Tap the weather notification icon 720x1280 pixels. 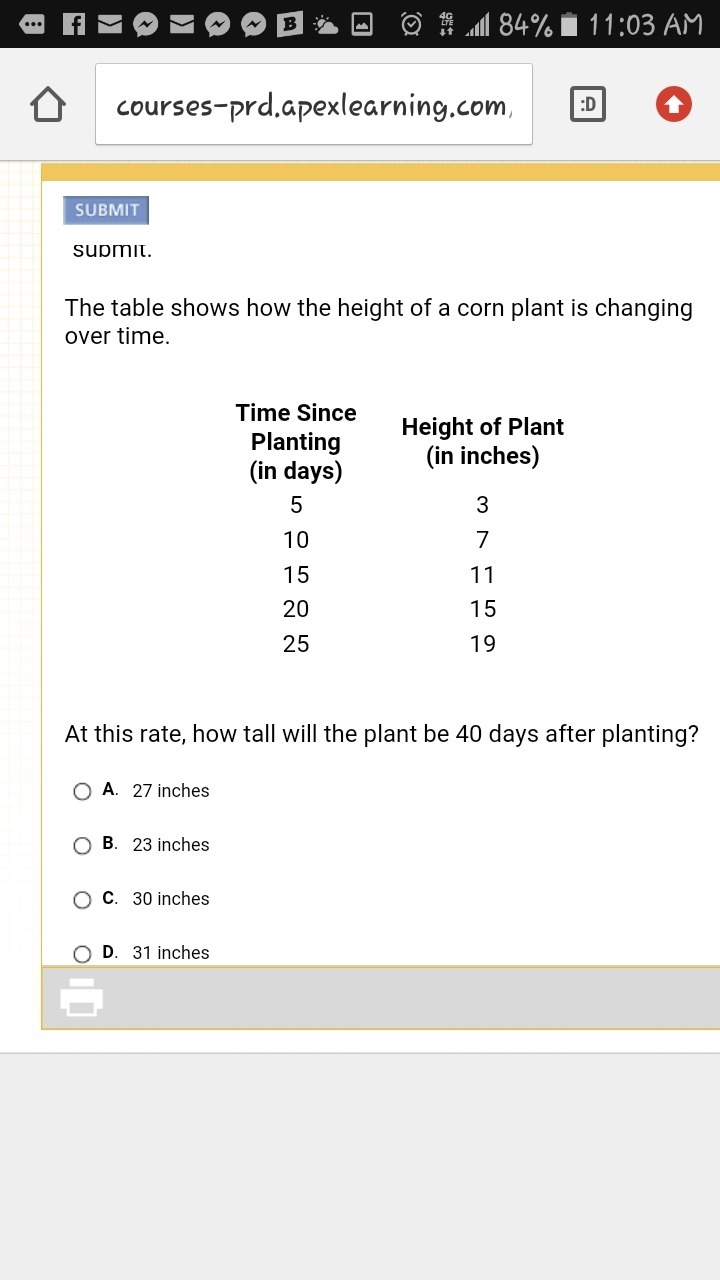click(326, 24)
